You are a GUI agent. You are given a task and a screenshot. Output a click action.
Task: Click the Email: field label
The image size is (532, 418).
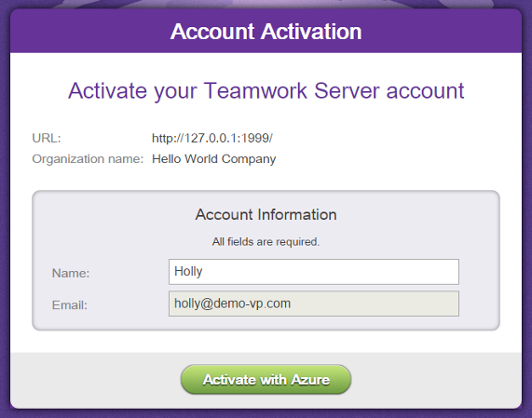tap(70, 305)
